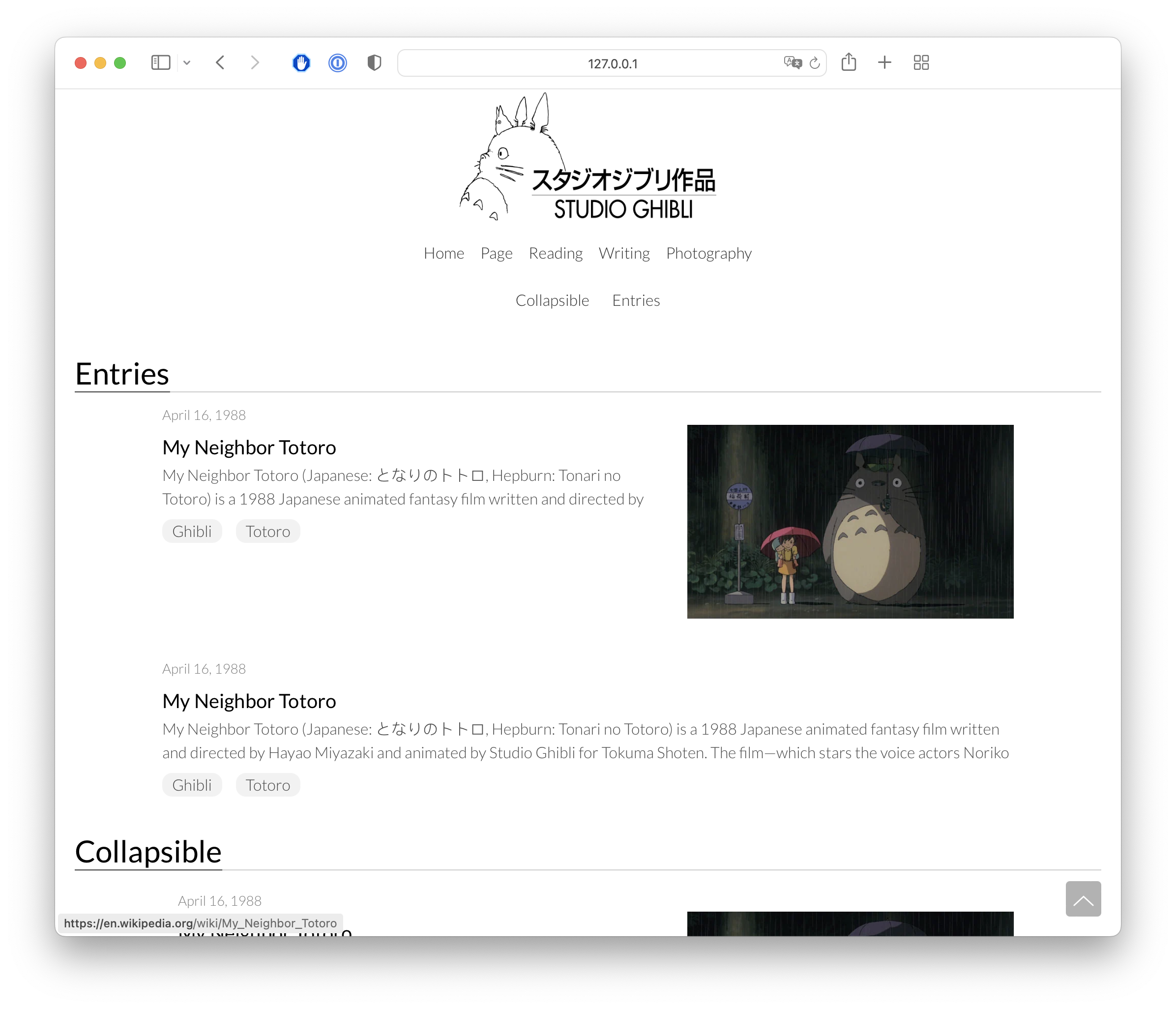1176x1009 pixels.
Task: Open the first My Neighbor Totoro title
Action: tap(249, 447)
